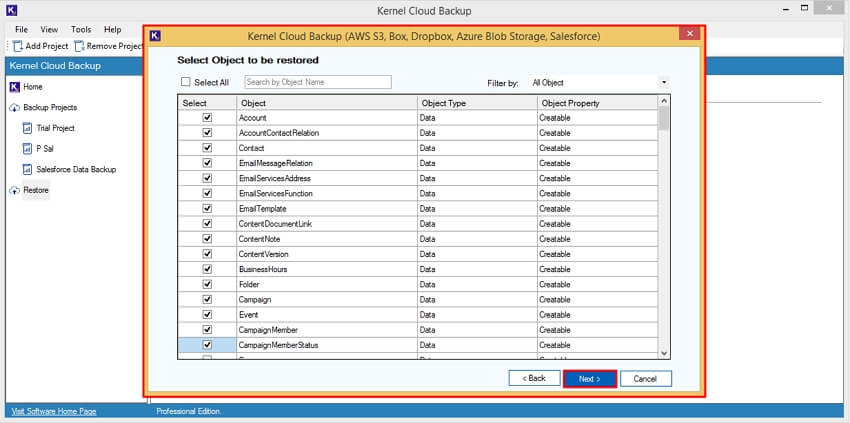Click Data type in the Contact row
The width and height of the screenshot is (850, 423).
click(x=427, y=148)
